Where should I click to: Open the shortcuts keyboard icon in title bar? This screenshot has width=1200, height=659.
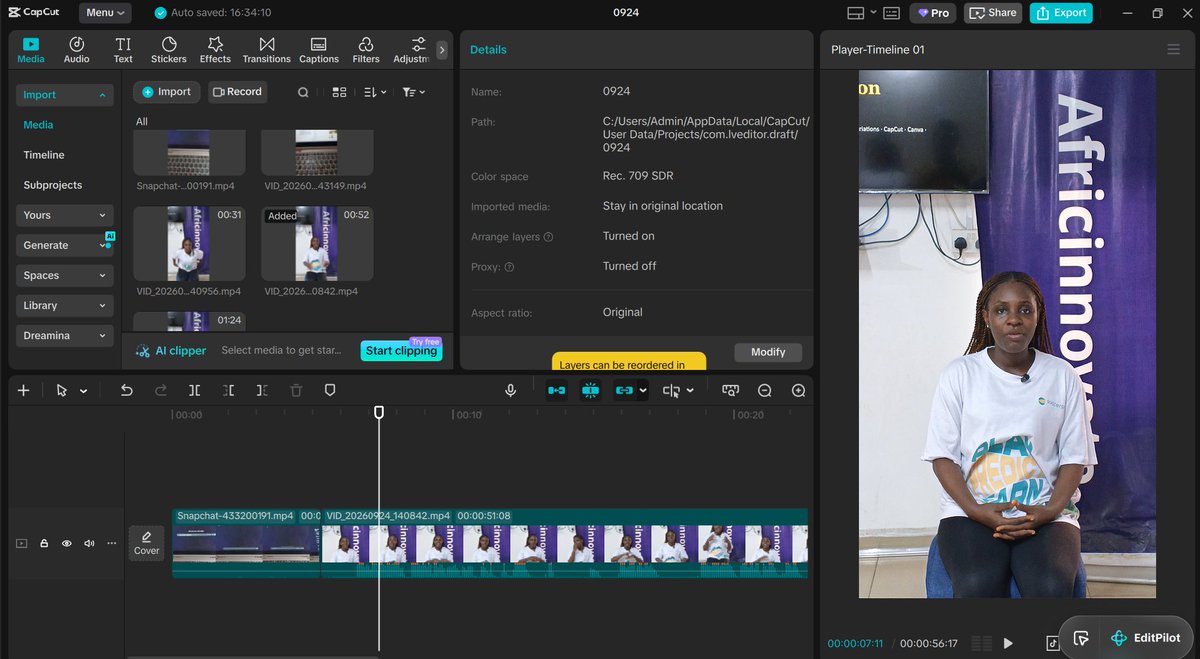pyautogui.click(x=891, y=13)
